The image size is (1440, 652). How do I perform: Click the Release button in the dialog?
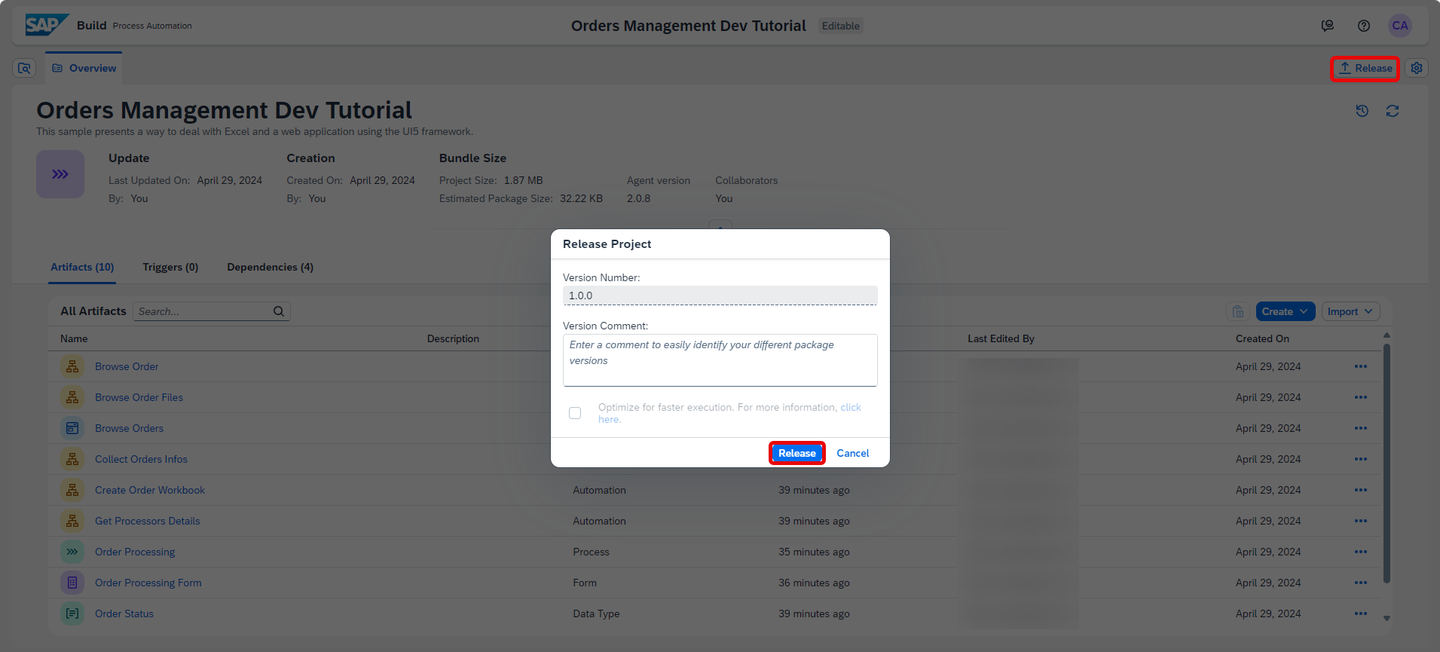[797, 454]
